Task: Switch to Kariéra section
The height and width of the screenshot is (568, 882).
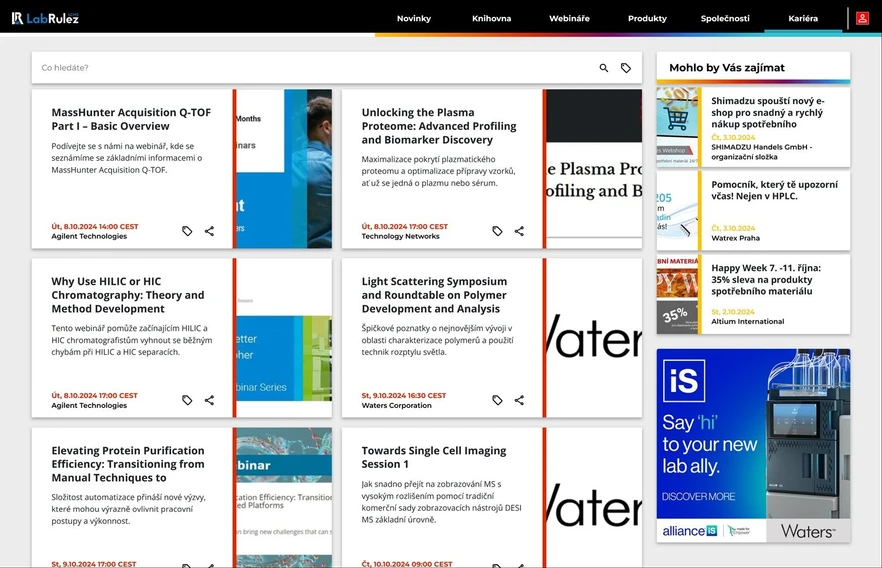Action: pyautogui.click(x=803, y=18)
